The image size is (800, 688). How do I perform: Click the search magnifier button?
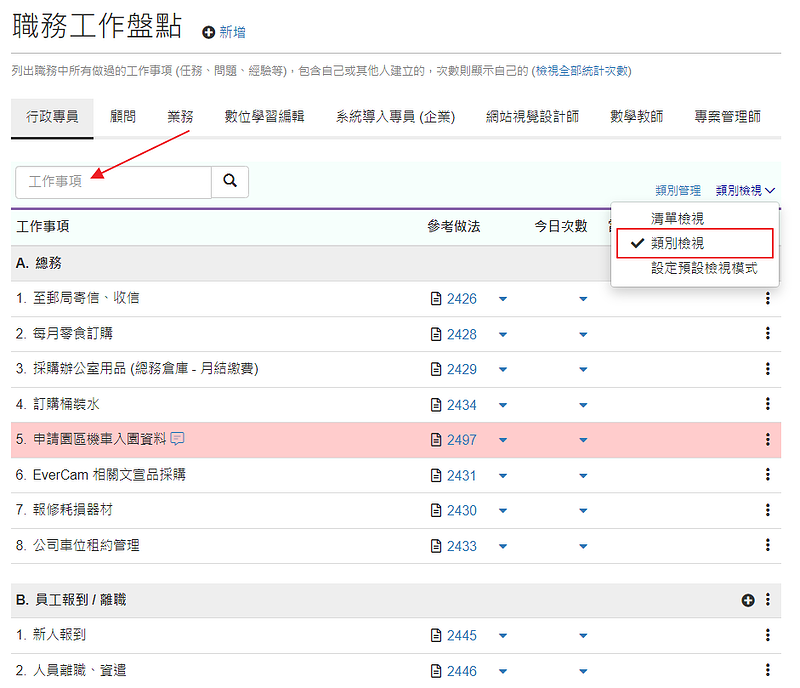coord(230,181)
